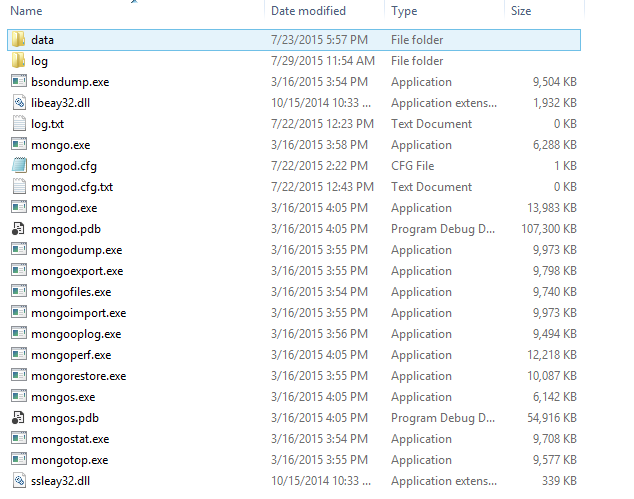Click the mongooplog.exe application icon
Image resolution: width=634 pixels, height=499 pixels.
[19, 334]
